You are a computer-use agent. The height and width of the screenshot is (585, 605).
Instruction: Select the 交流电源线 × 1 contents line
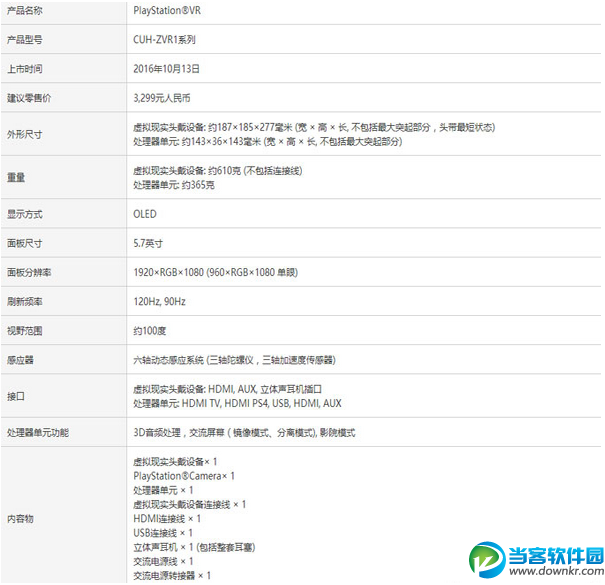coord(163,561)
